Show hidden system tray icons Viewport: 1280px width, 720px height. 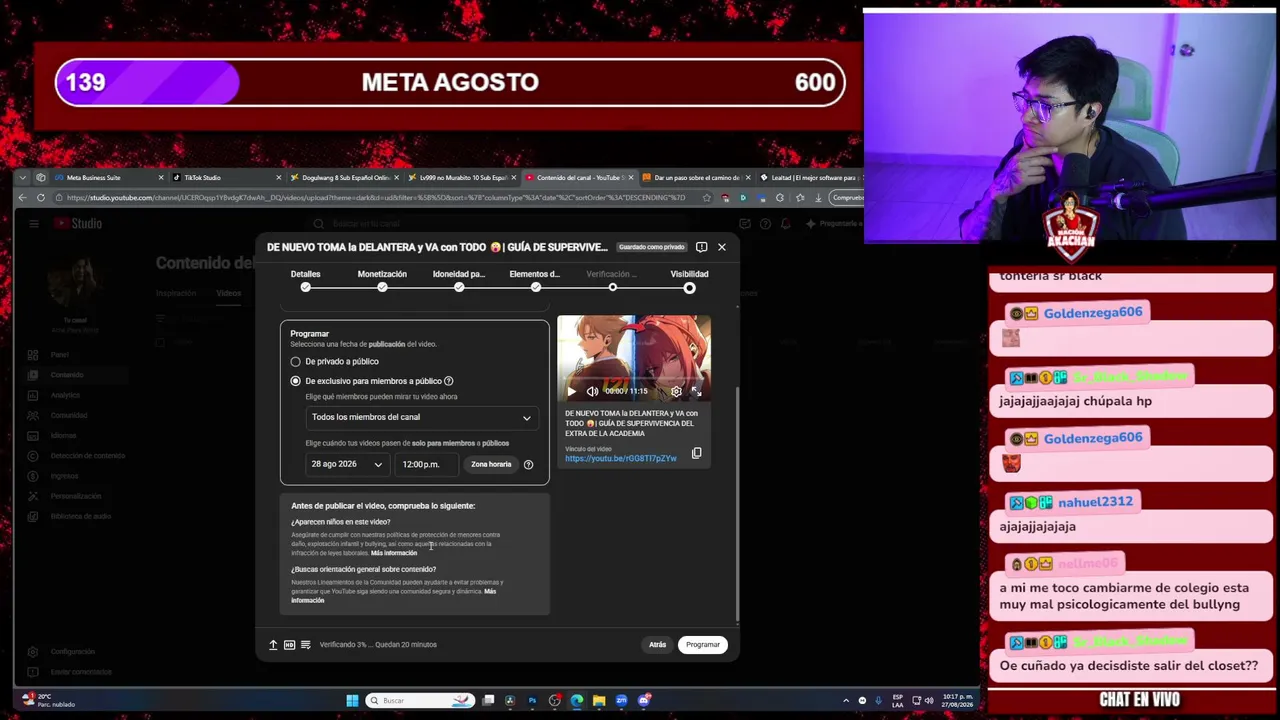click(846, 701)
